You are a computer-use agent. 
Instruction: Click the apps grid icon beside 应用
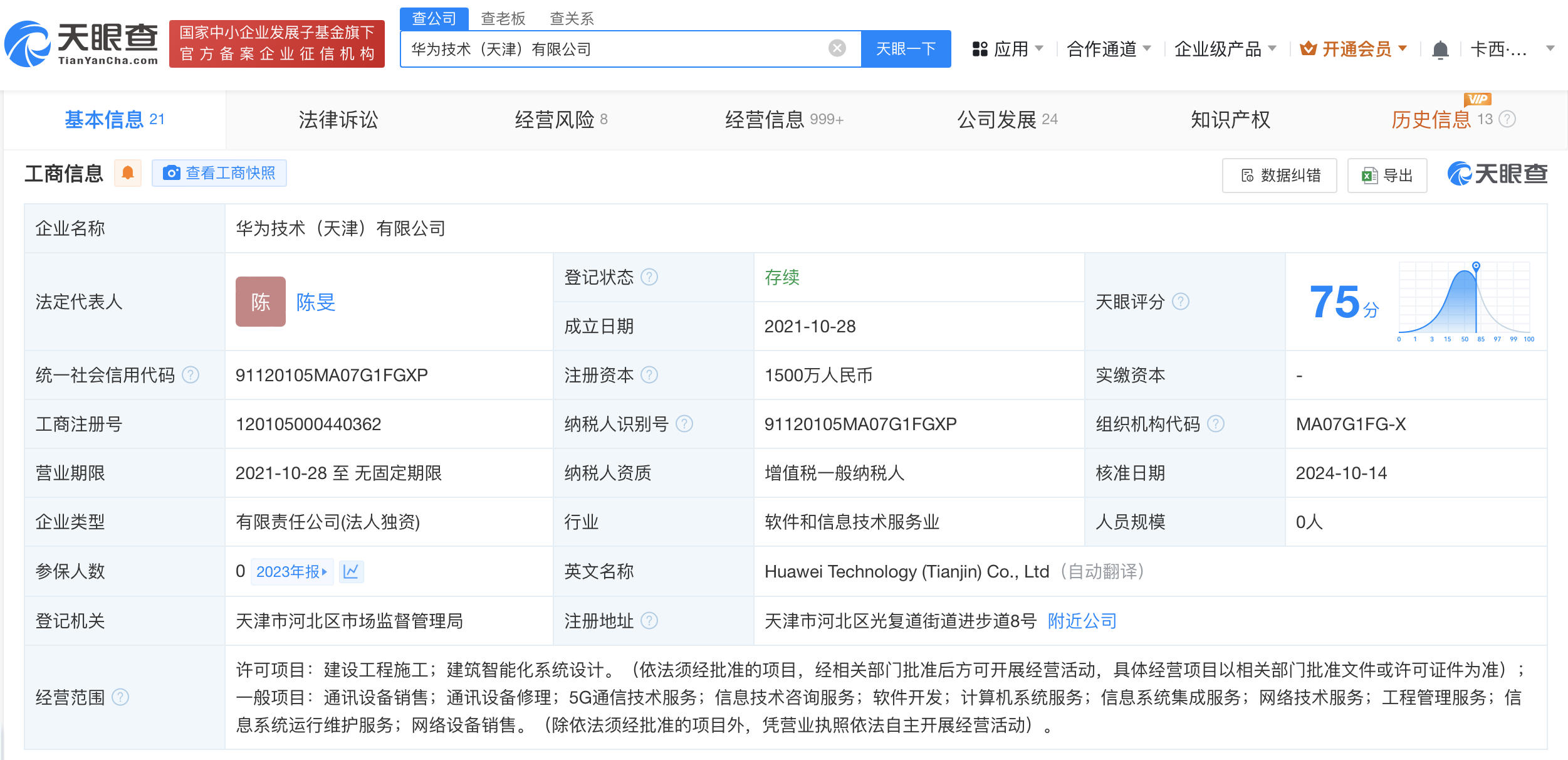980,49
